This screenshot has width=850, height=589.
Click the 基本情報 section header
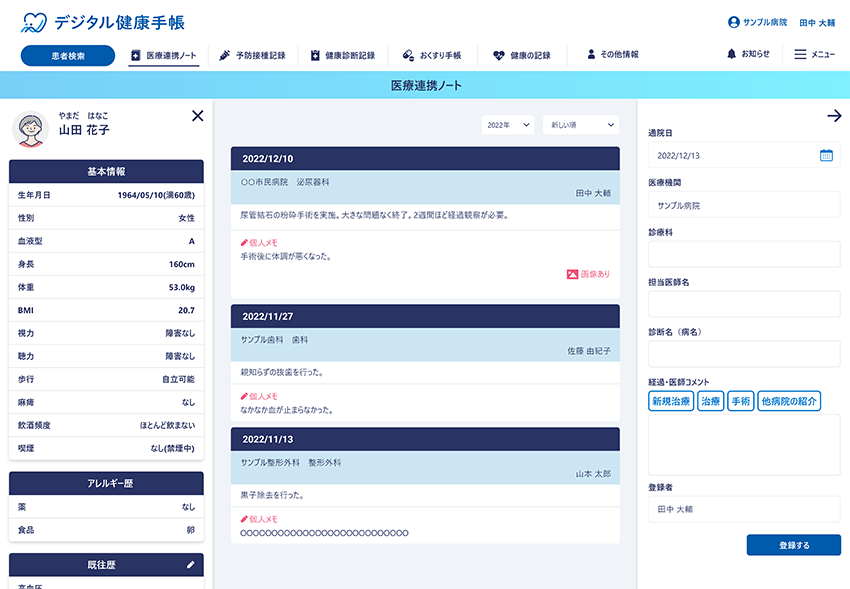tap(106, 171)
